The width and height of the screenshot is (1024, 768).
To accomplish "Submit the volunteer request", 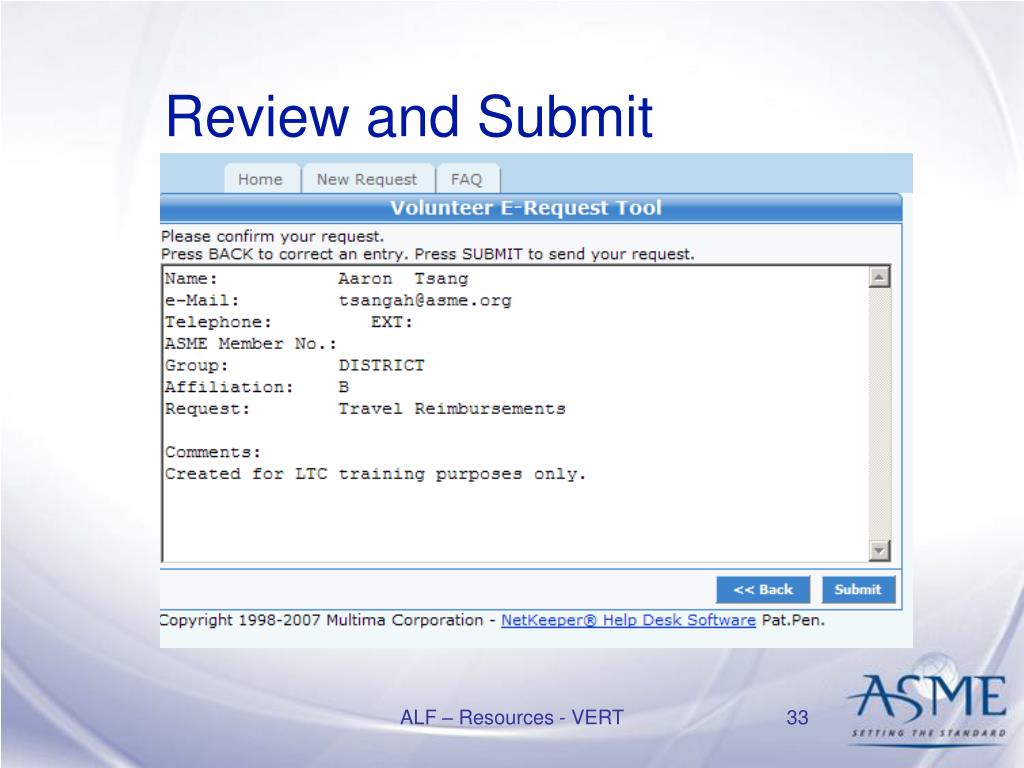I will point(858,590).
